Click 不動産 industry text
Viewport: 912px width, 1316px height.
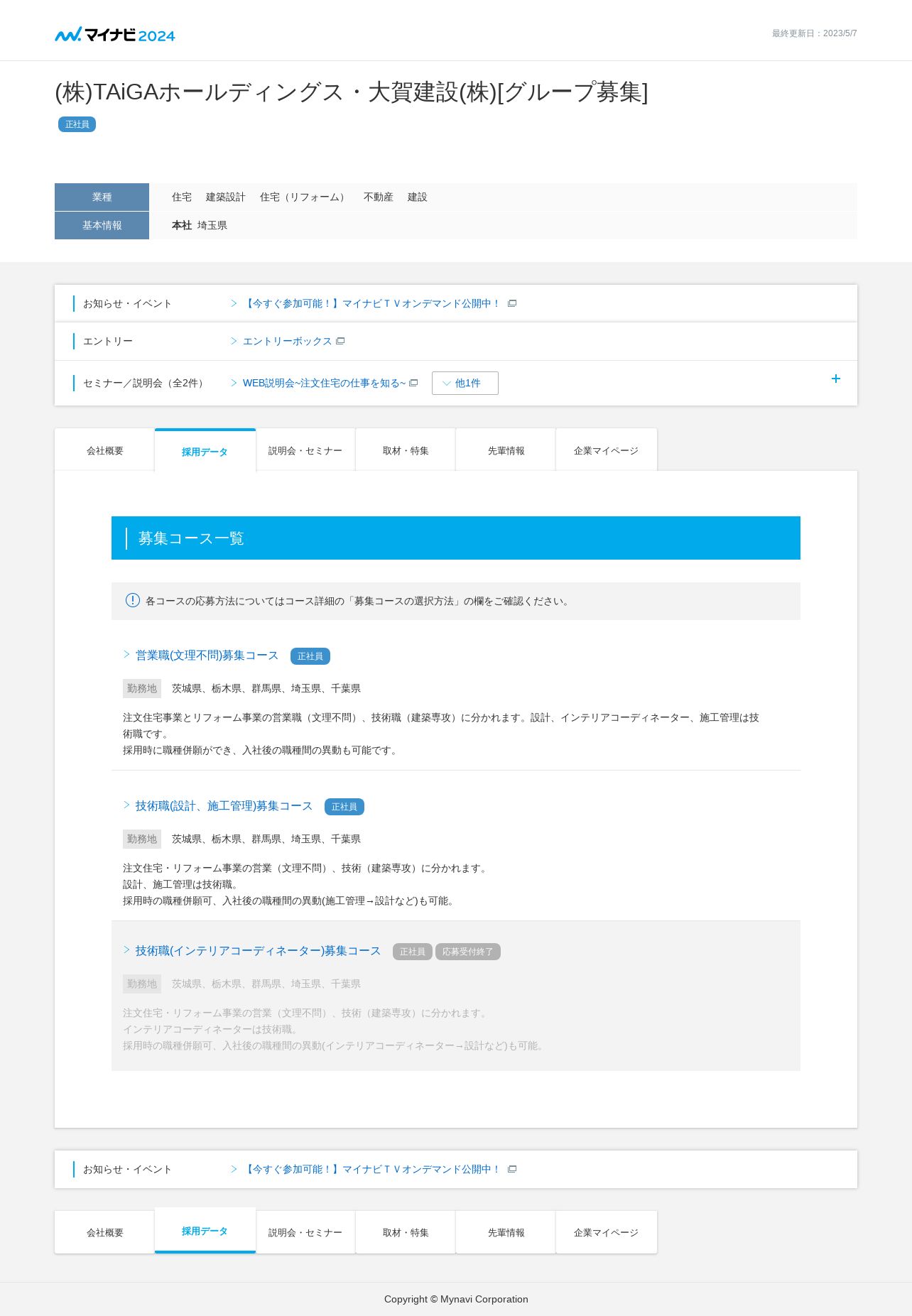coord(379,197)
